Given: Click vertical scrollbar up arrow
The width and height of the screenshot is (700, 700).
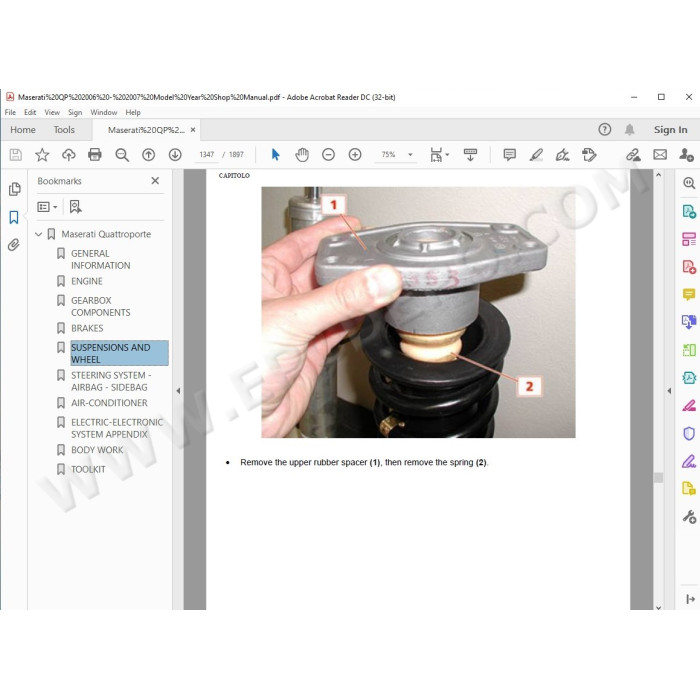Looking at the screenshot, I should coord(658,175).
